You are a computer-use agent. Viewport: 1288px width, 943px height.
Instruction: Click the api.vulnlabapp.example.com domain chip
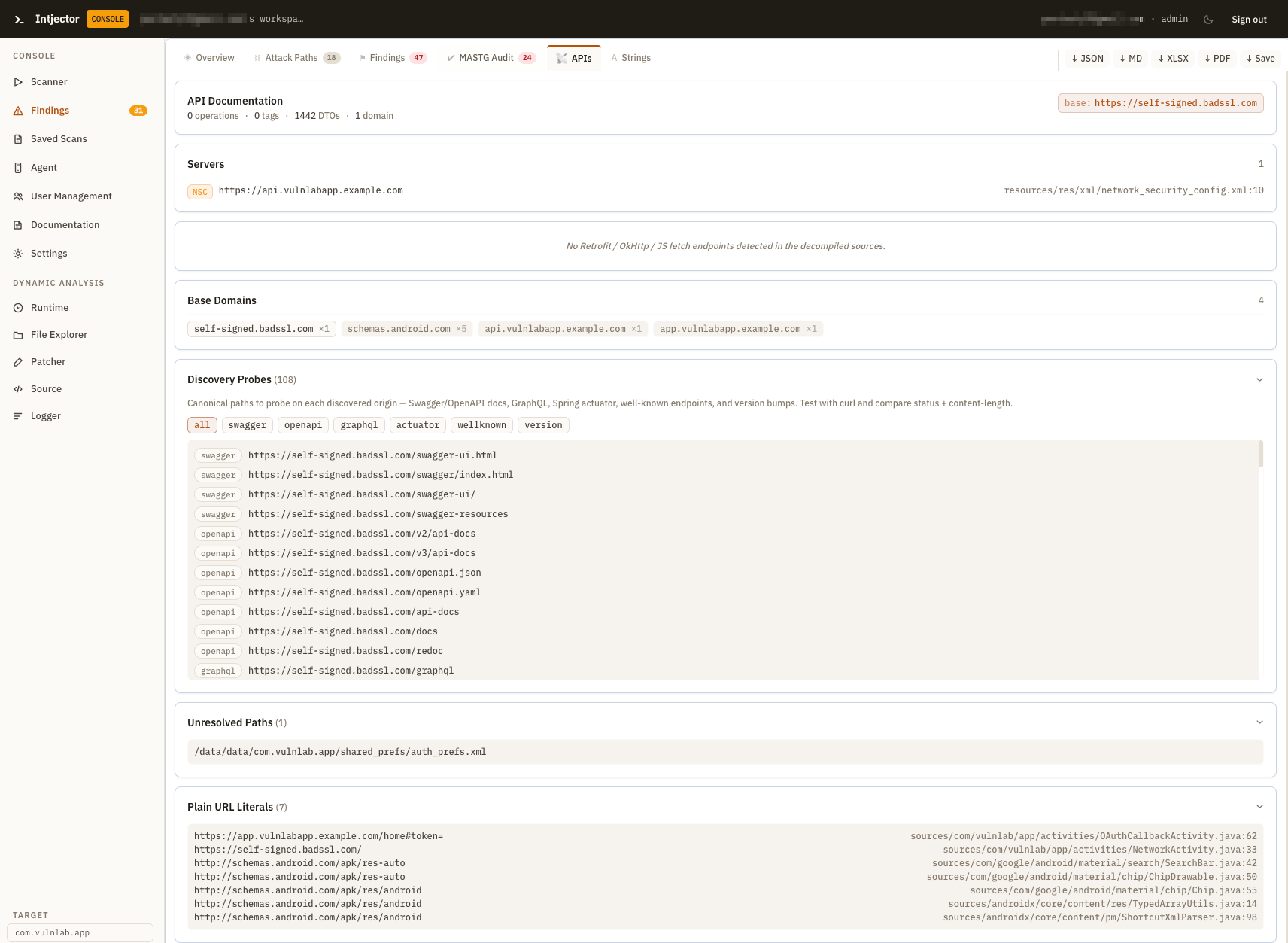tap(563, 329)
